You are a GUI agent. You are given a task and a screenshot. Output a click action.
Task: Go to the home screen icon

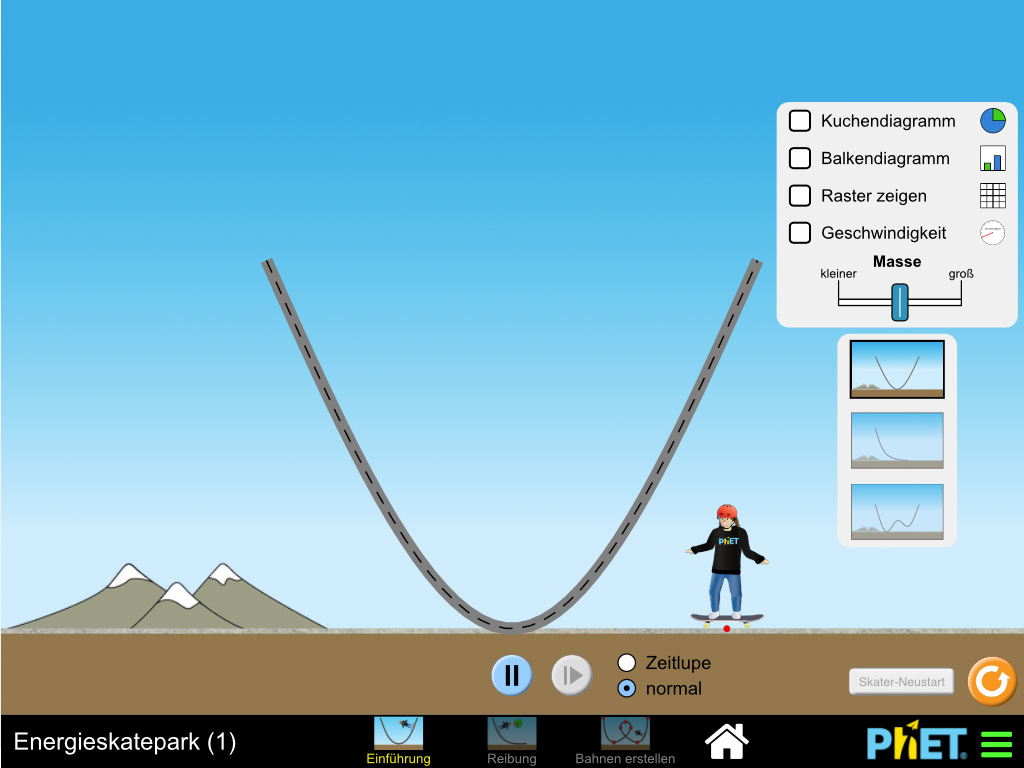[727, 741]
